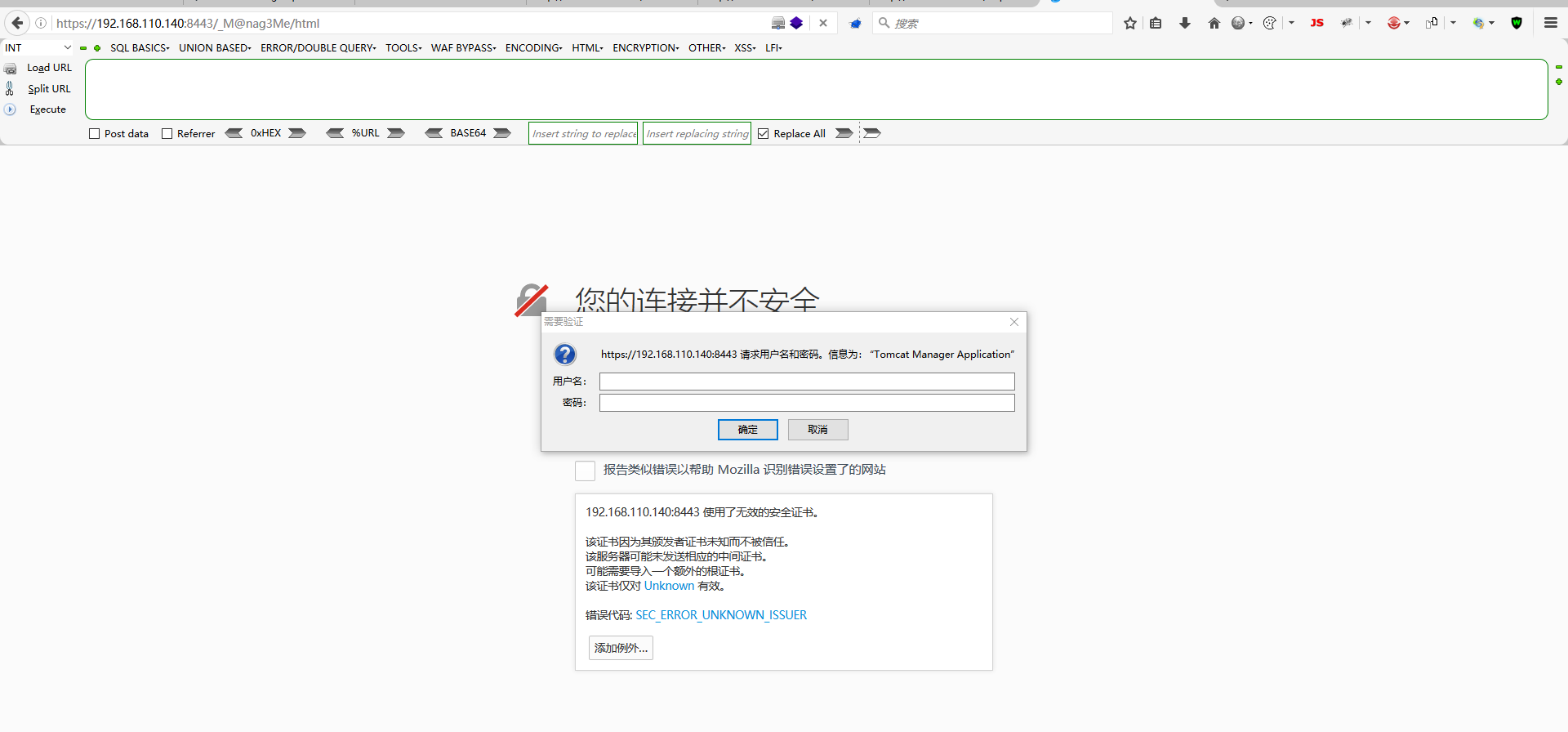
Task: Click the 密码 password field
Action: (807, 403)
